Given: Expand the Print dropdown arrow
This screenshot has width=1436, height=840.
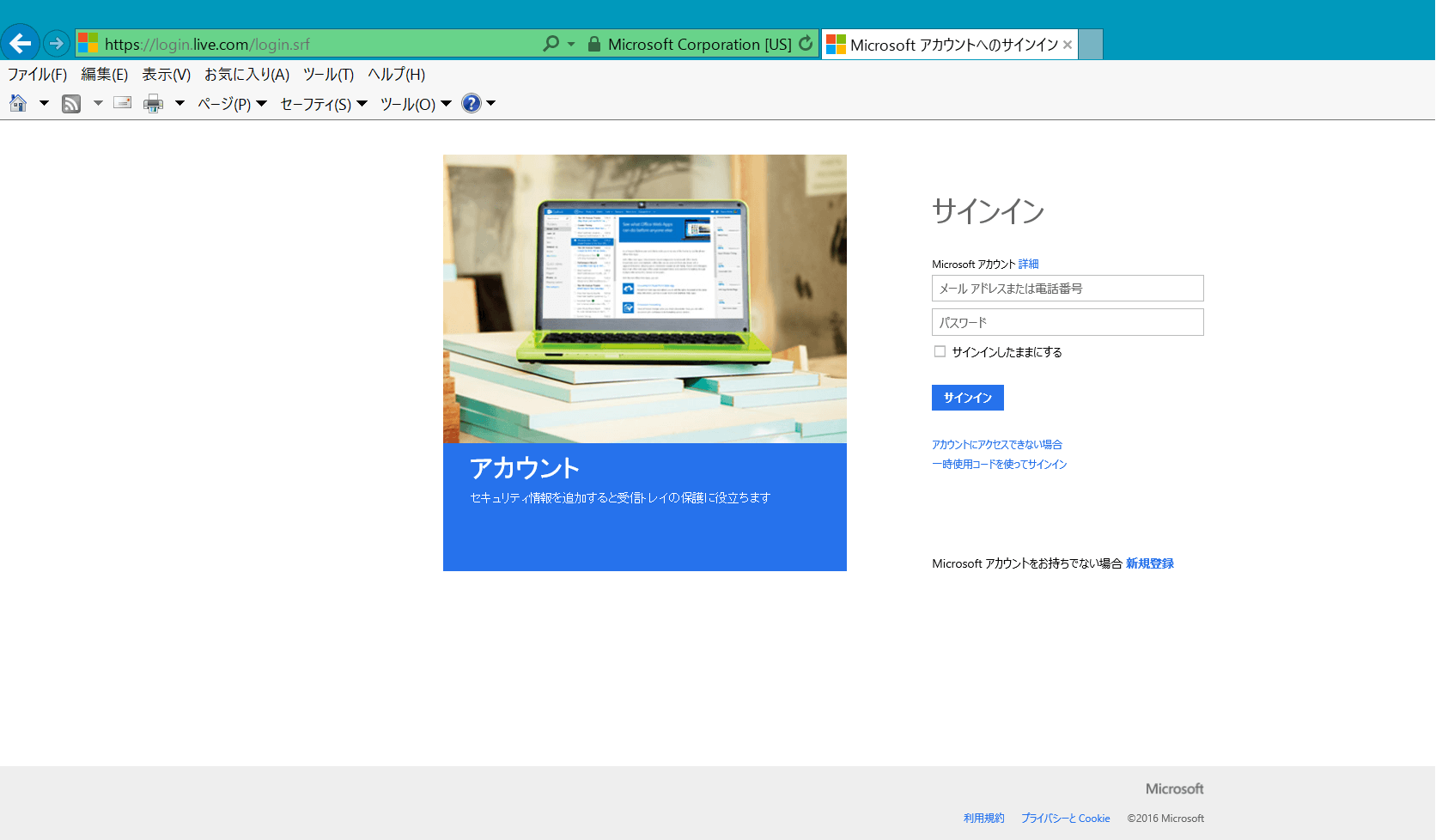Looking at the screenshot, I should tap(179, 104).
